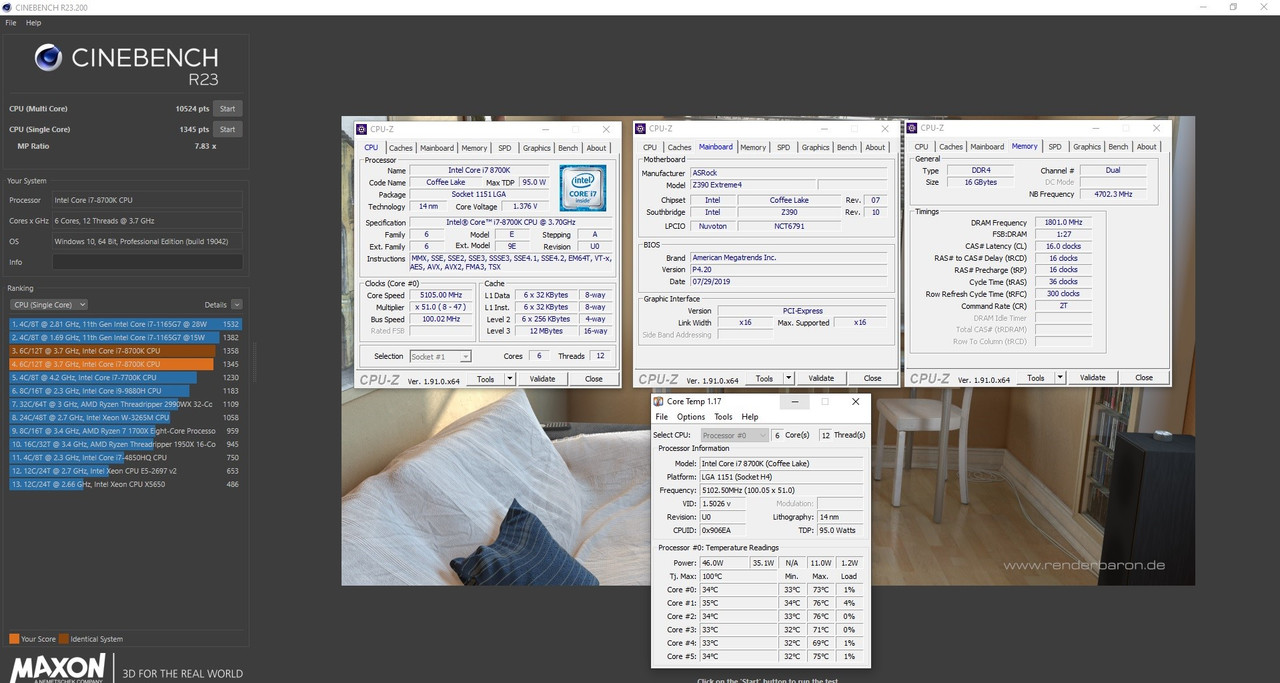Click the CPU-Z title icon of Memory window
The width and height of the screenshot is (1280, 683).
[x=912, y=128]
